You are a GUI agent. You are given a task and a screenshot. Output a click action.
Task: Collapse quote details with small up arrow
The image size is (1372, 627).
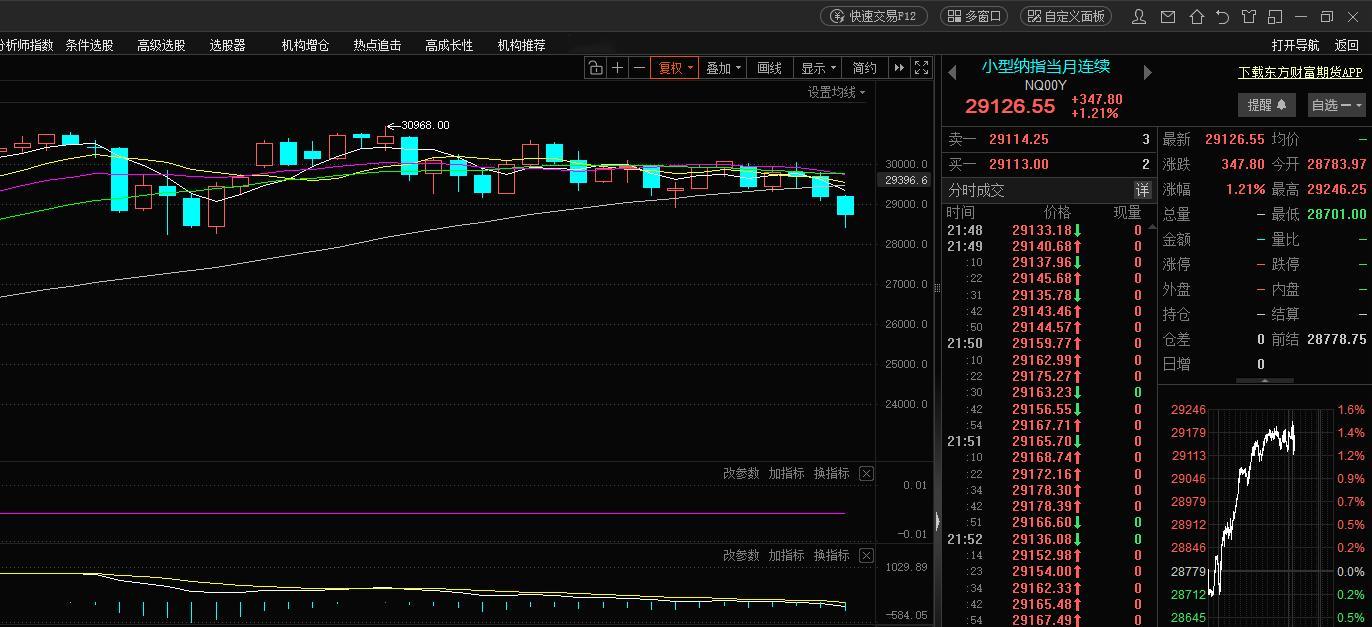click(1264, 381)
